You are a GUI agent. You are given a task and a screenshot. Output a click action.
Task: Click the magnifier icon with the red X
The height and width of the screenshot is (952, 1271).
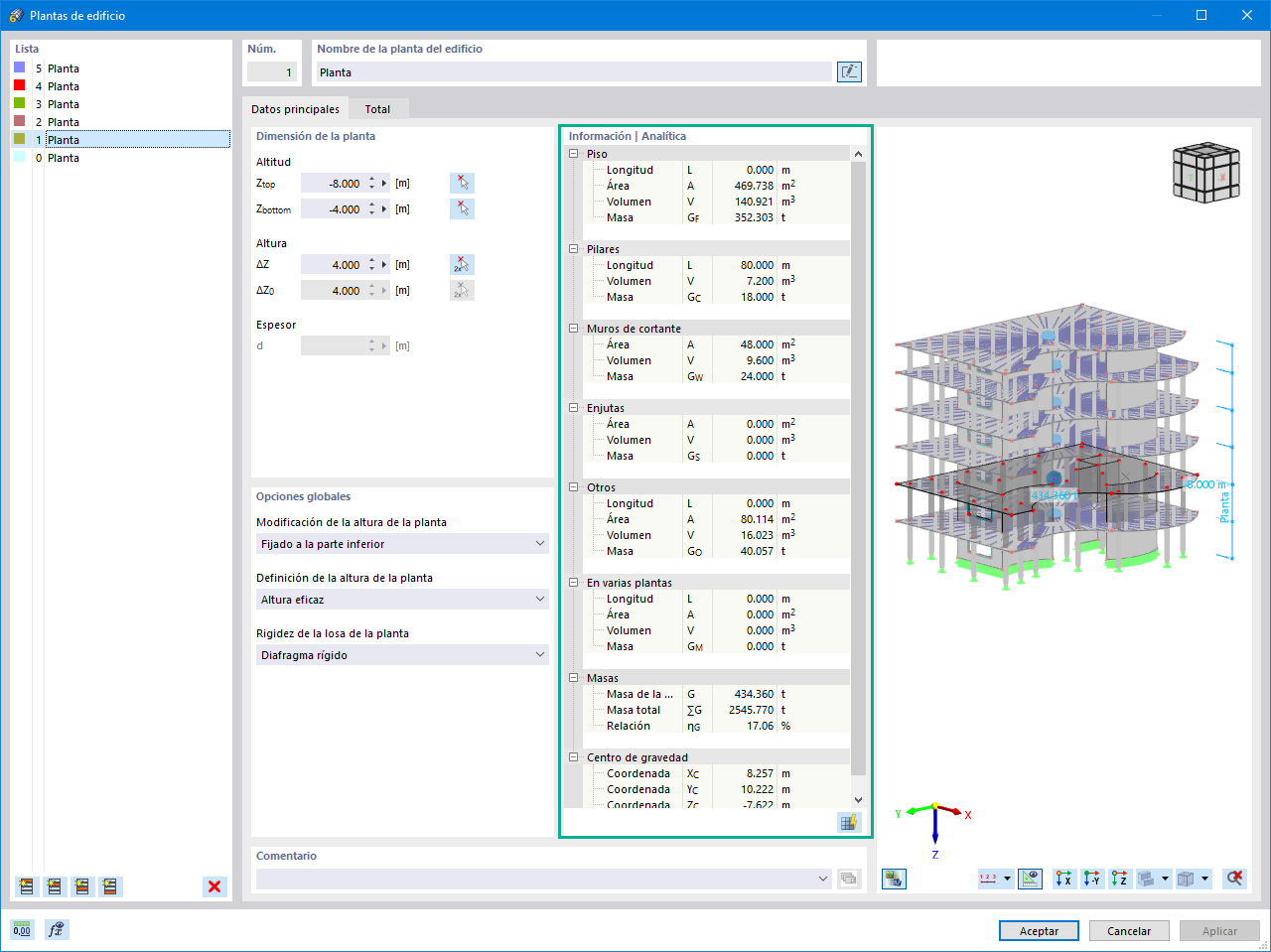1234,879
